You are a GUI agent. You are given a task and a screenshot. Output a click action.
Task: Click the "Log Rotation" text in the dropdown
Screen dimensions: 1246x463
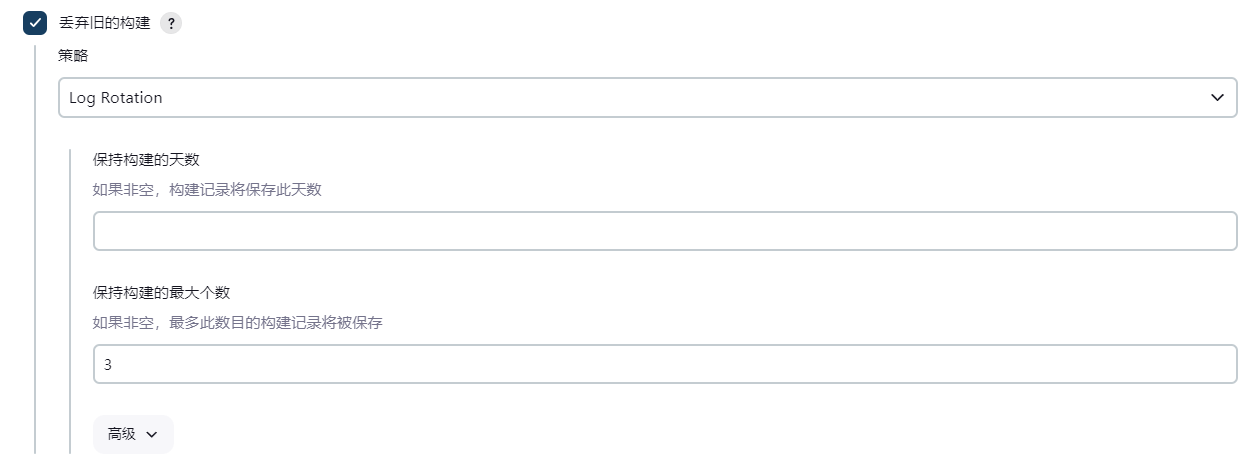(116, 98)
